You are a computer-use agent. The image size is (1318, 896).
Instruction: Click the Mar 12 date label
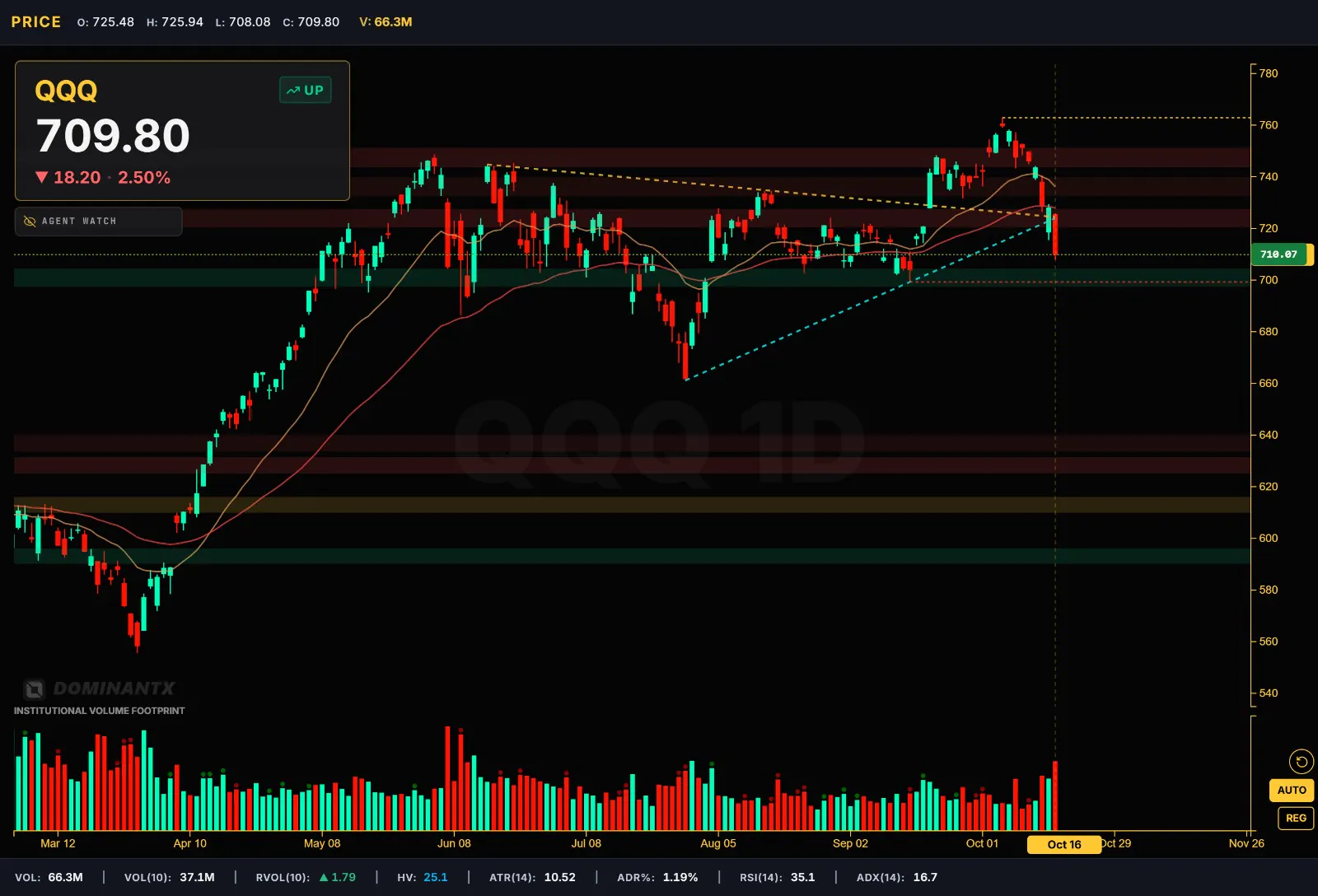pos(58,843)
